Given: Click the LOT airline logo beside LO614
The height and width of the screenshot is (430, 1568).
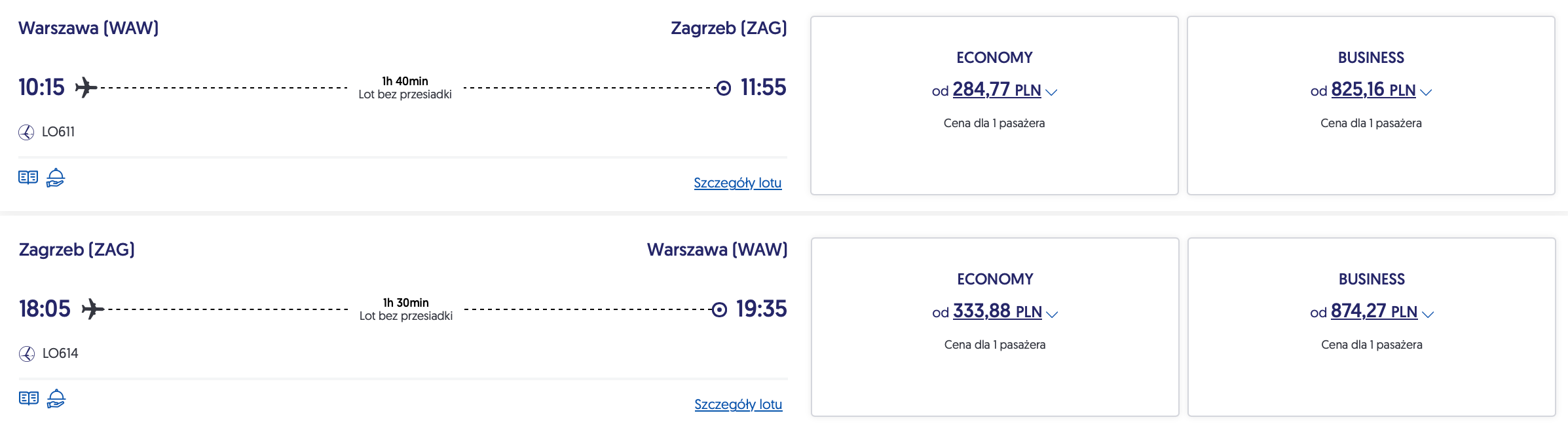Looking at the screenshot, I should pyautogui.click(x=27, y=354).
